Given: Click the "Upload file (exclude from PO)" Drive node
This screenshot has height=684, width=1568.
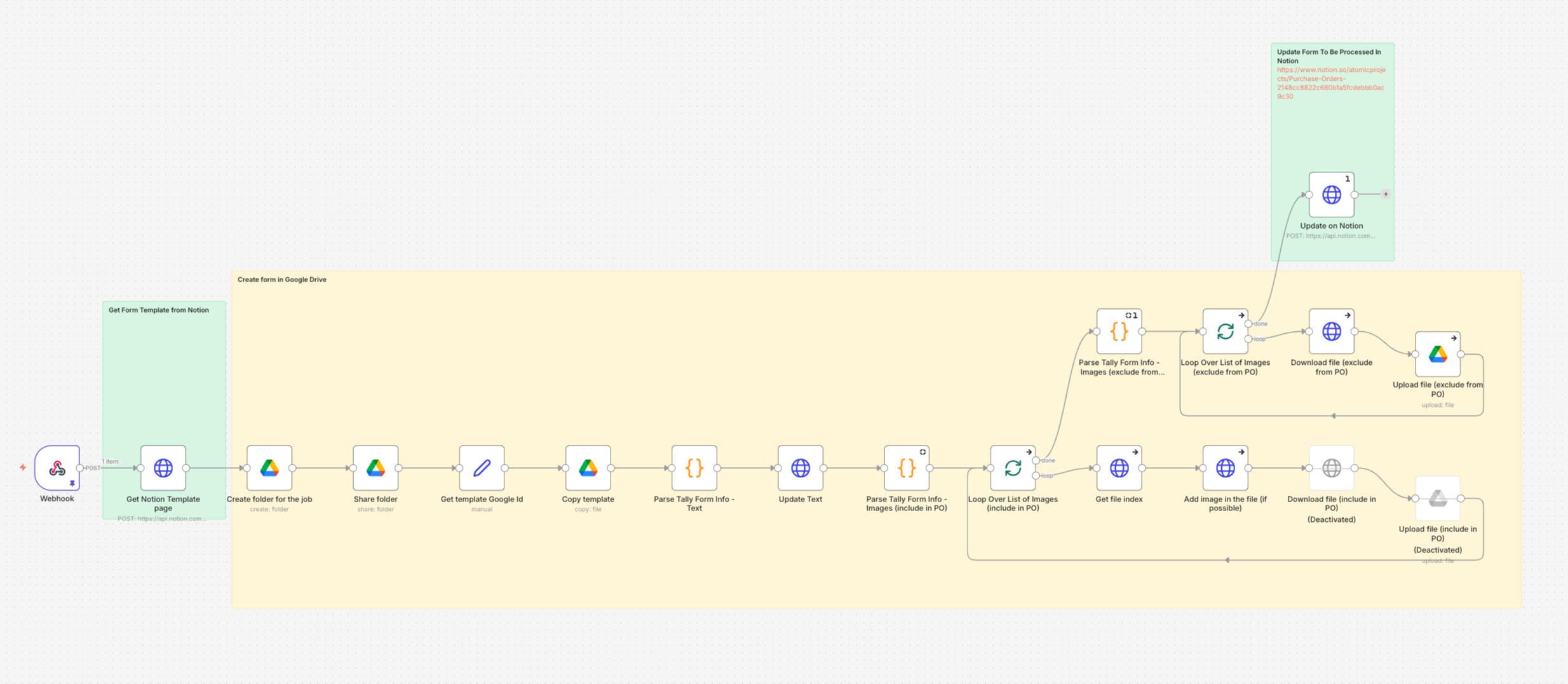Looking at the screenshot, I should [x=1437, y=353].
